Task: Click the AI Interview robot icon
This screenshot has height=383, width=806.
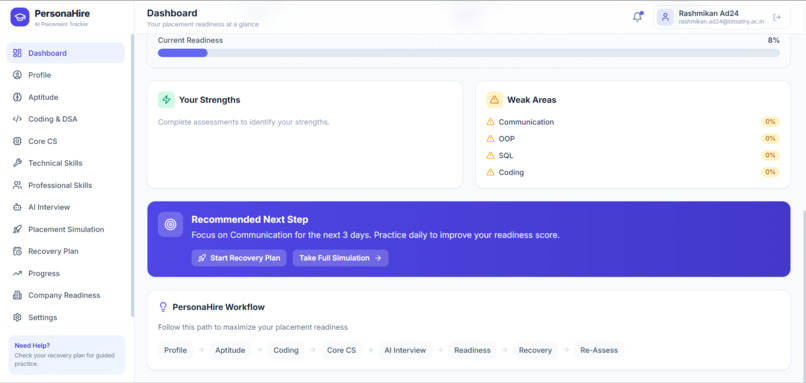Action: (17, 207)
